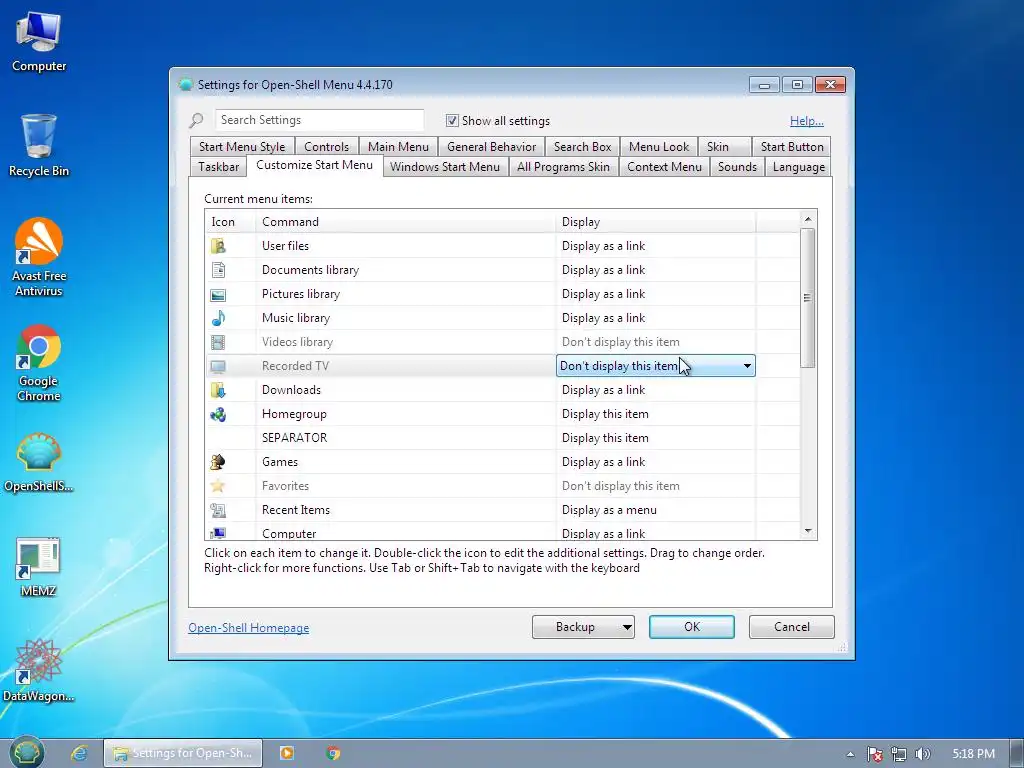Click Display as a link for Downloads
This screenshot has width=1024, height=768.
click(x=603, y=391)
